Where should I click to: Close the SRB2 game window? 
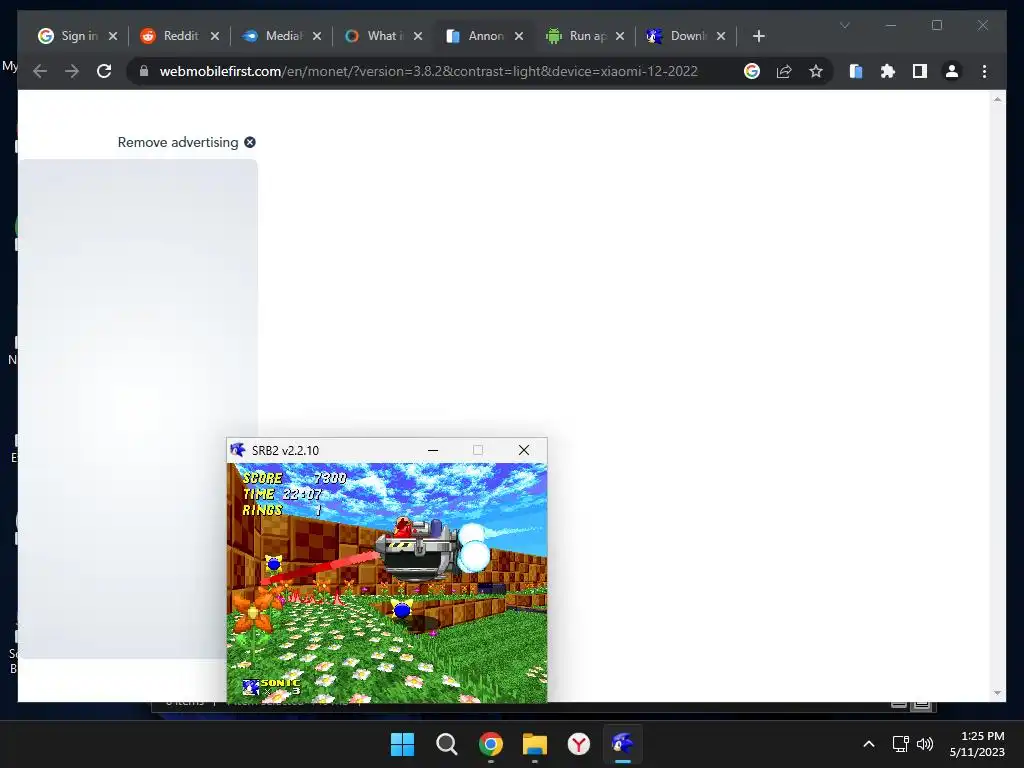coord(524,450)
